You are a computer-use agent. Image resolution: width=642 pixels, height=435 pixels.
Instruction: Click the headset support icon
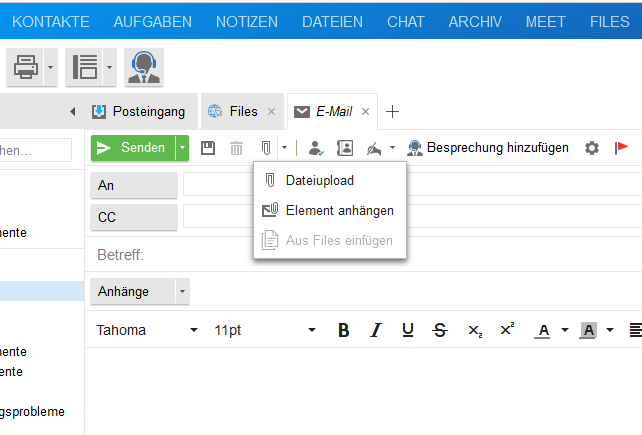coord(144,68)
